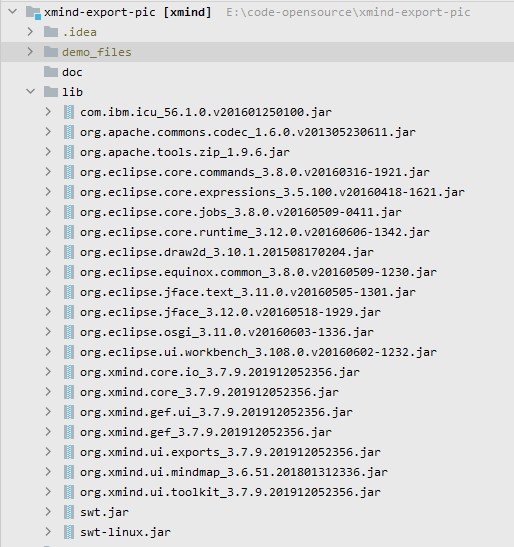Expand the demo_files folder
Image resolution: width=514 pixels, height=547 pixels.
(30, 52)
